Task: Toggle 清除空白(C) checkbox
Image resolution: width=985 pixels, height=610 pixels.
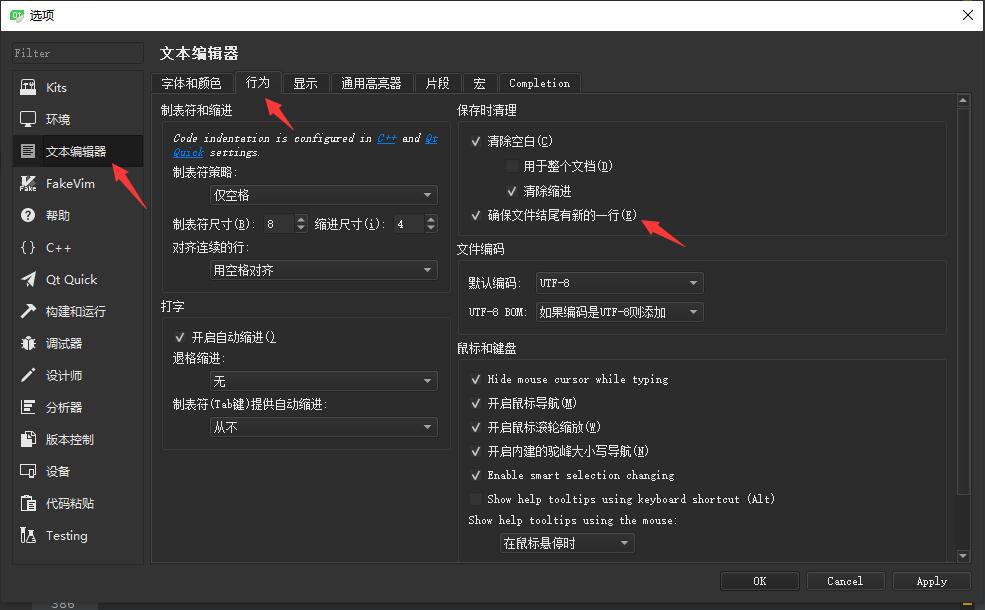Action: pyautogui.click(x=476, y=142)
